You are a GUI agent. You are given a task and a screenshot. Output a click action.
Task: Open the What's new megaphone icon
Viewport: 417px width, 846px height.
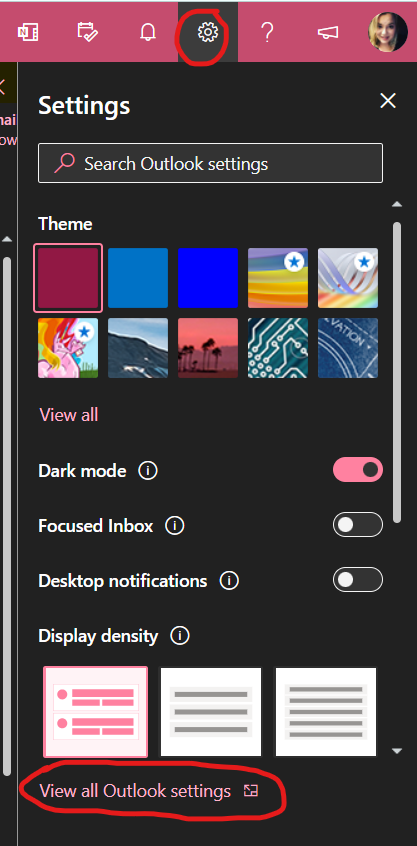pos(327,32)
